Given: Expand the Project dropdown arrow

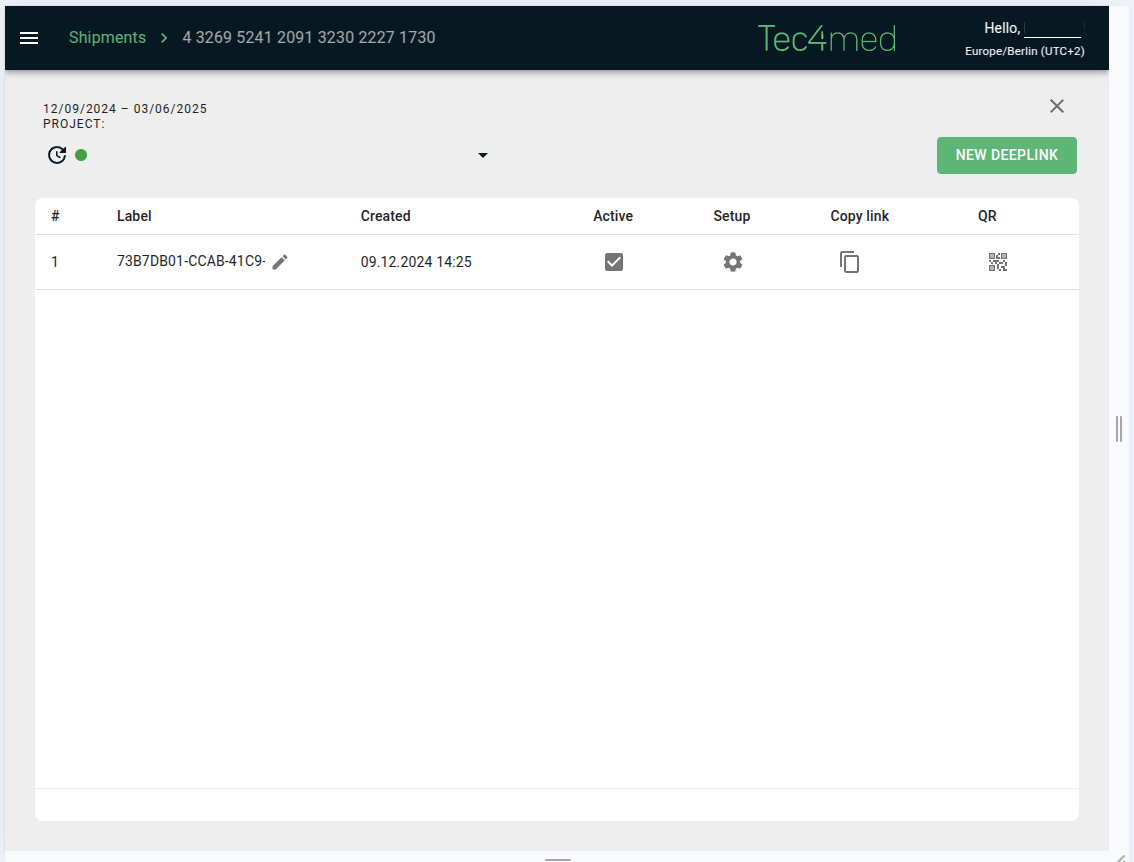Looking at the screenshot, I should 483,155.
